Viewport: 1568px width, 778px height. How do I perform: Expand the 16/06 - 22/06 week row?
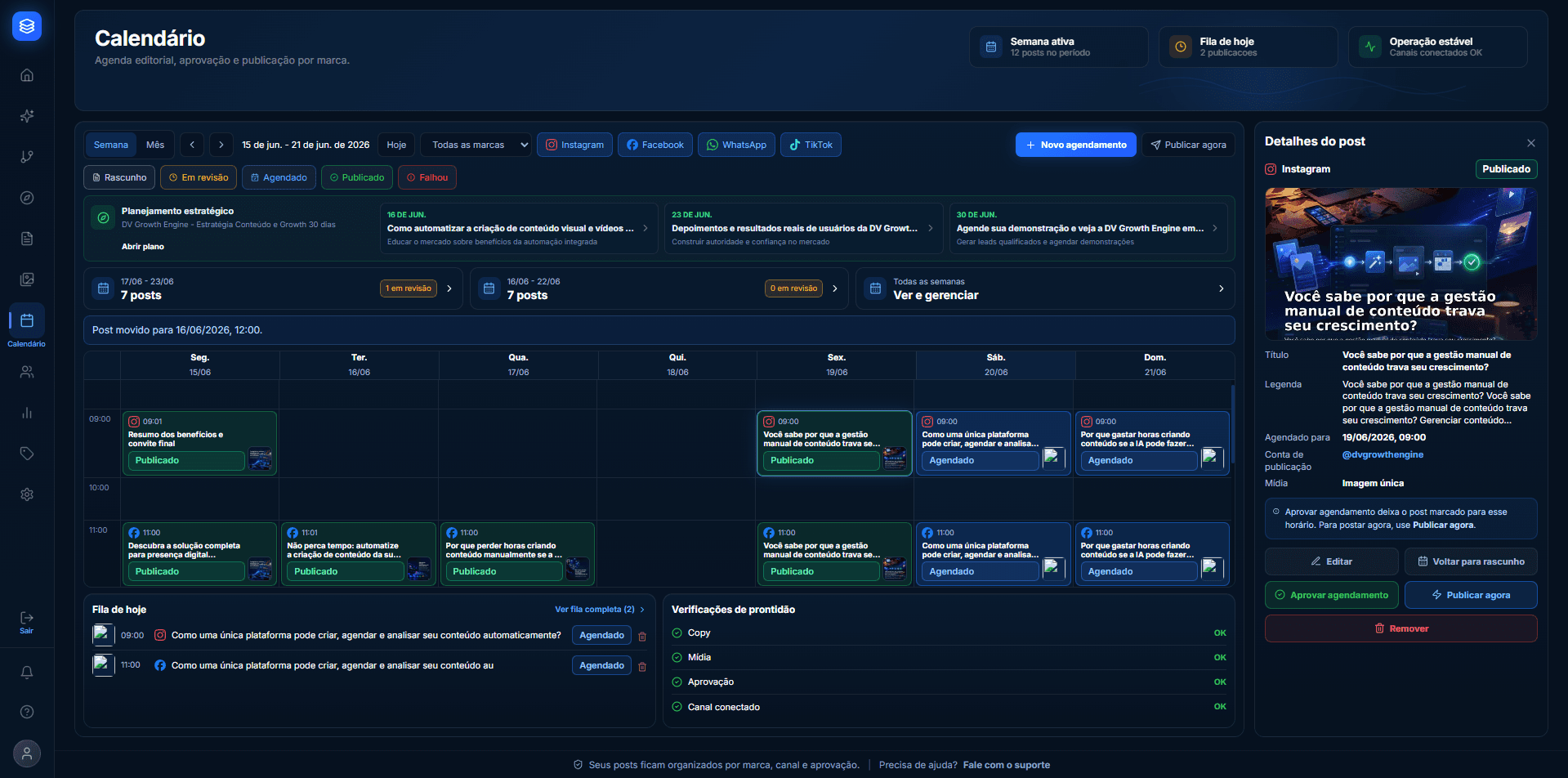(659, 288)
